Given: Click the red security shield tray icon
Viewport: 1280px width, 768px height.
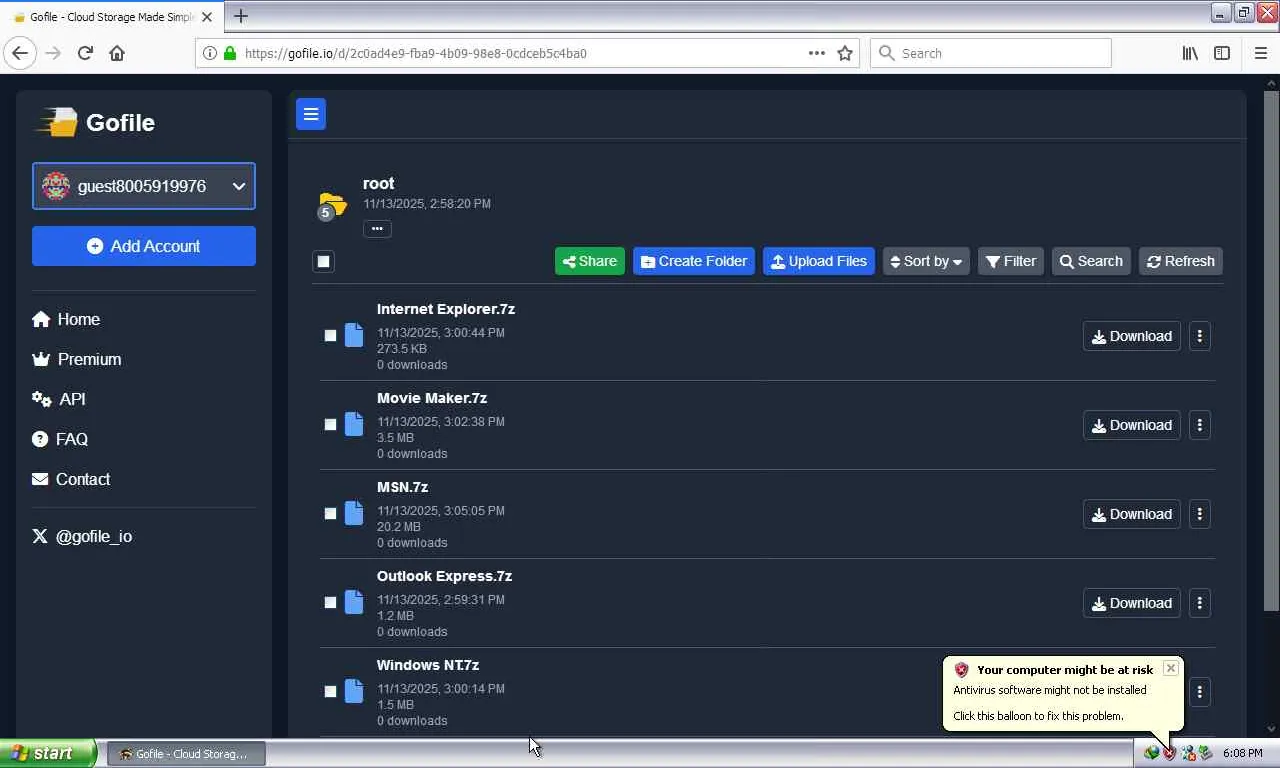Looking at the screenshot, I should tap(1169, 753).
